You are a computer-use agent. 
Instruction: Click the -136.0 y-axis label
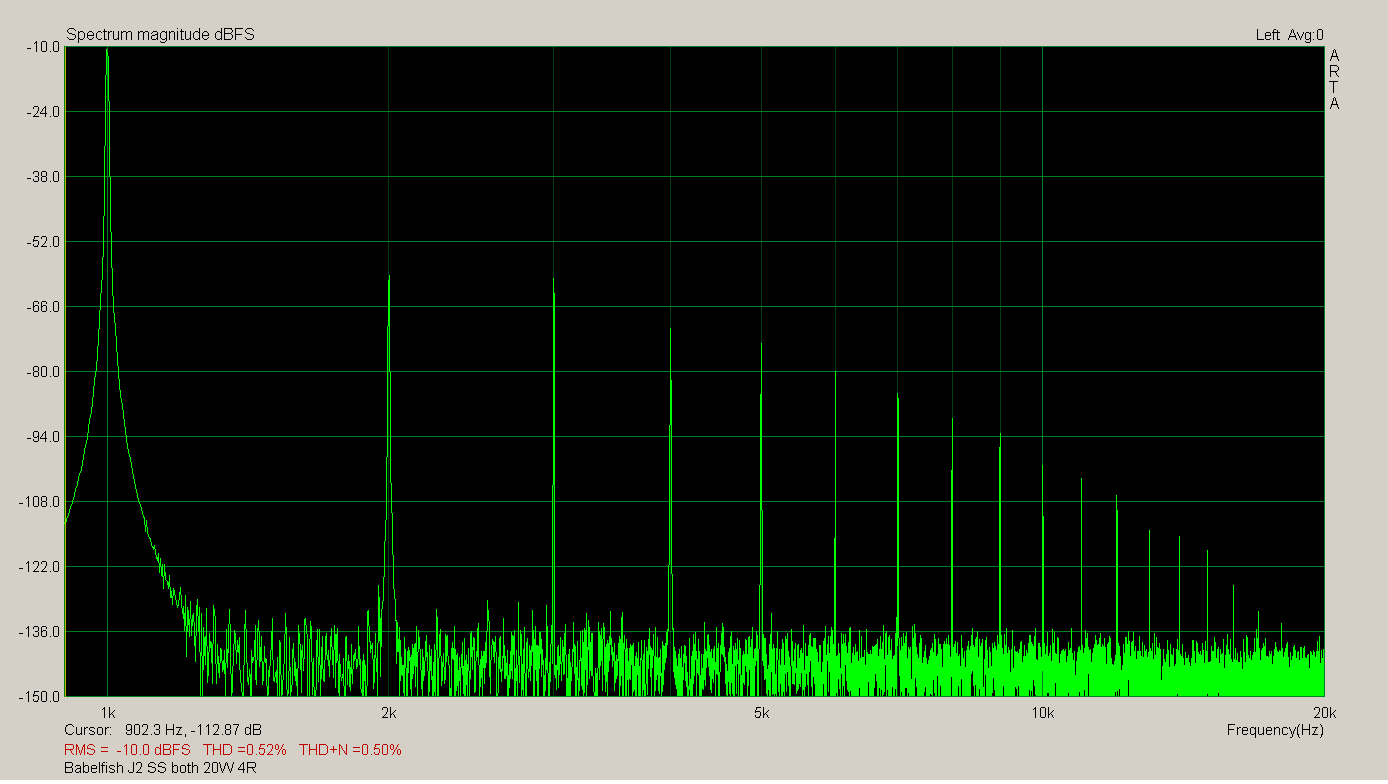tap(38, 631)
